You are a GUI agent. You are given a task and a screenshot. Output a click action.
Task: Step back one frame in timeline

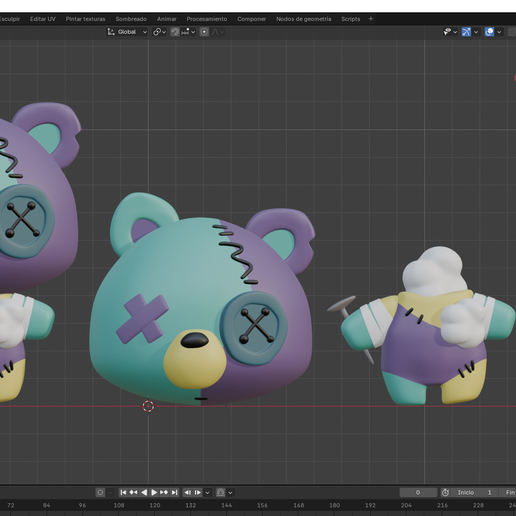click(188, 492)
